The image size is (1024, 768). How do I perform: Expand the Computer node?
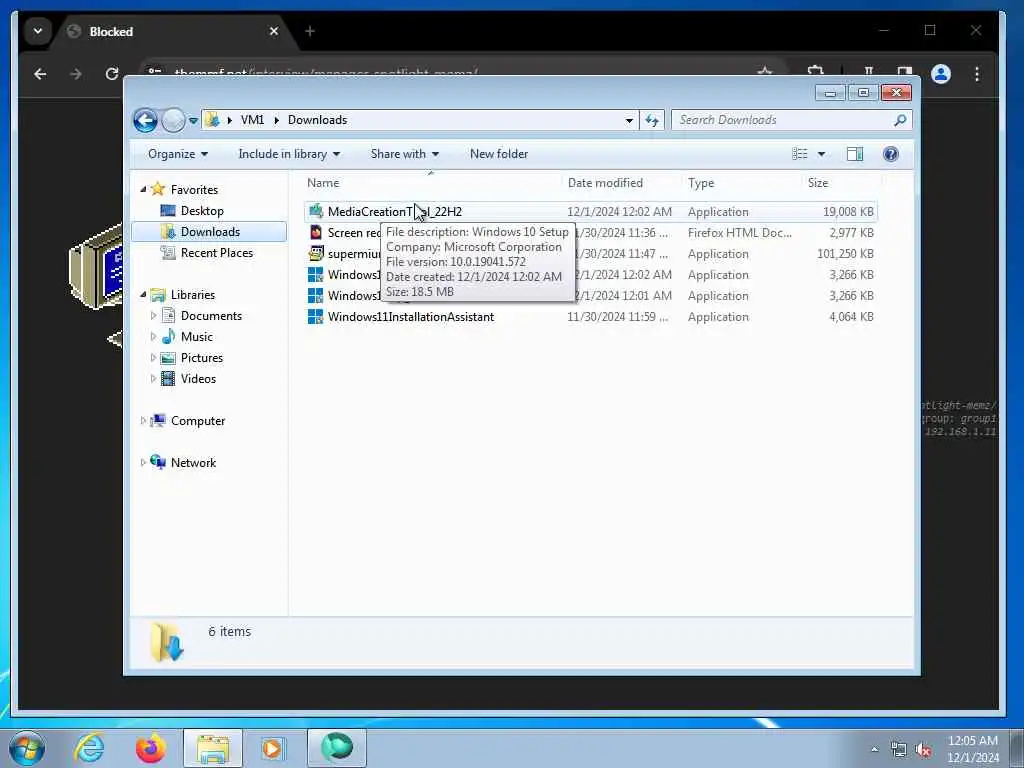pyautogui.click(x=143, y=421)
